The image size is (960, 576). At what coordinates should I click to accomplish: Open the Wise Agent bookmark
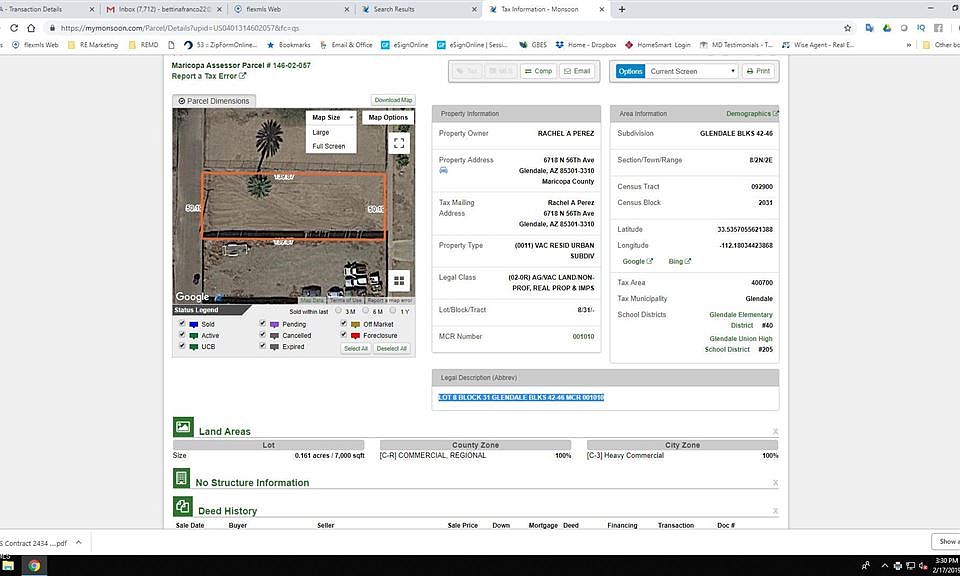click(x=818, y=45)
